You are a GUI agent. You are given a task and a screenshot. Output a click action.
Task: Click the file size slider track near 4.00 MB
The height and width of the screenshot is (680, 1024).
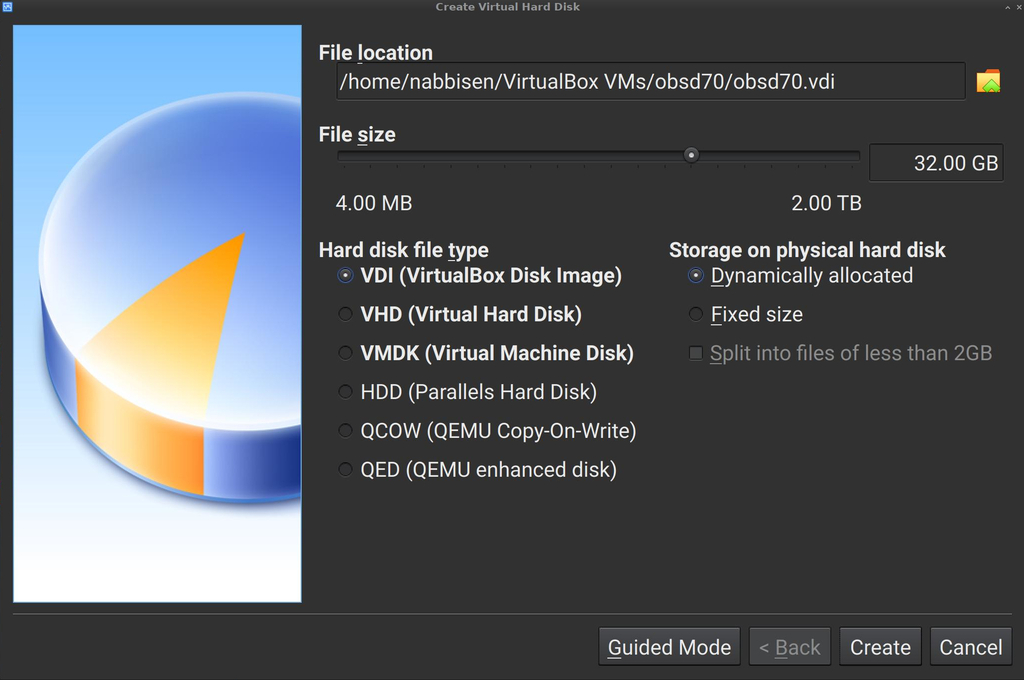(346, 155)
